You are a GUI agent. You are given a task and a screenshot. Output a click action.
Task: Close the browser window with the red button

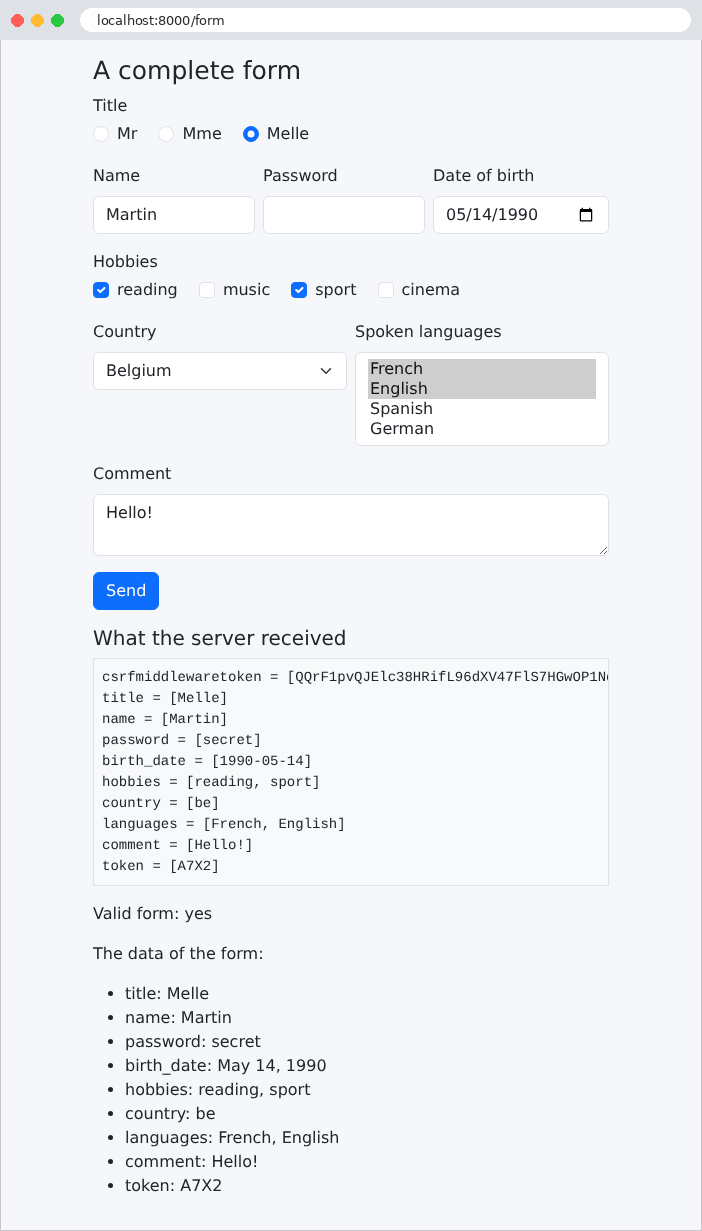pos(17,20)
